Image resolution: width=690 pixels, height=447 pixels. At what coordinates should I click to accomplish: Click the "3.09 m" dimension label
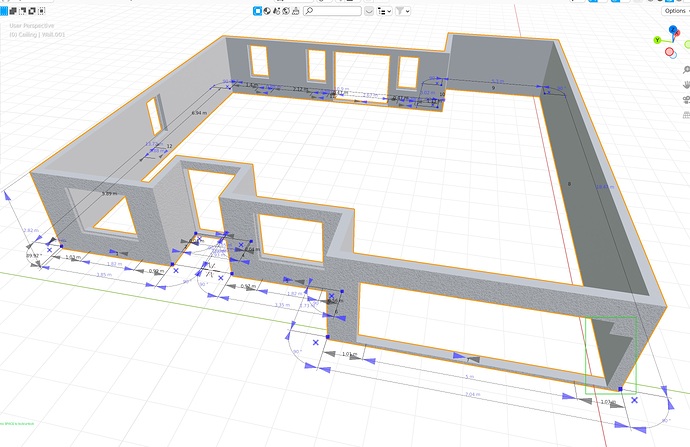point(109,194)
